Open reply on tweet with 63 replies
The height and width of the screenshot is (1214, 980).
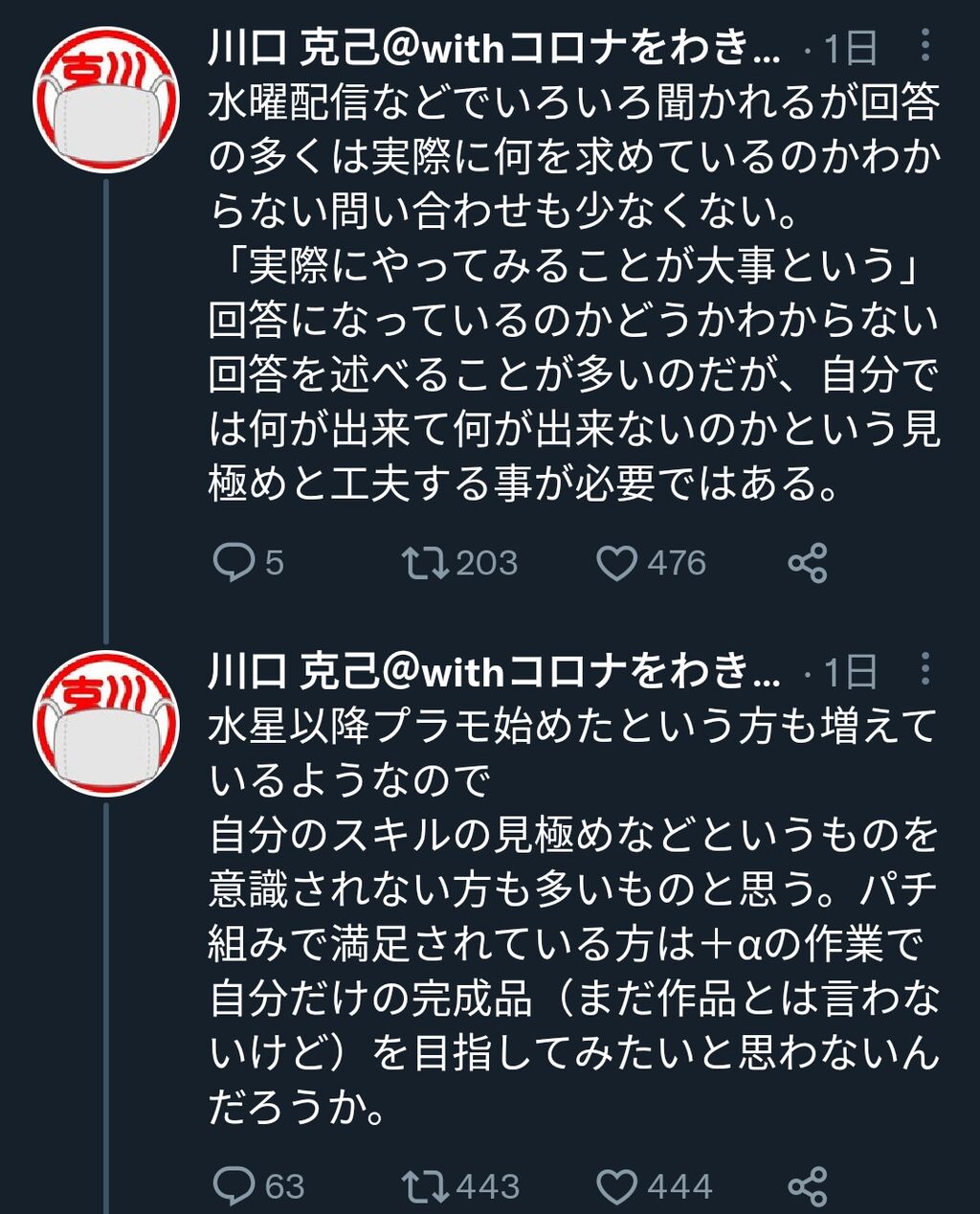[233, 1187]
